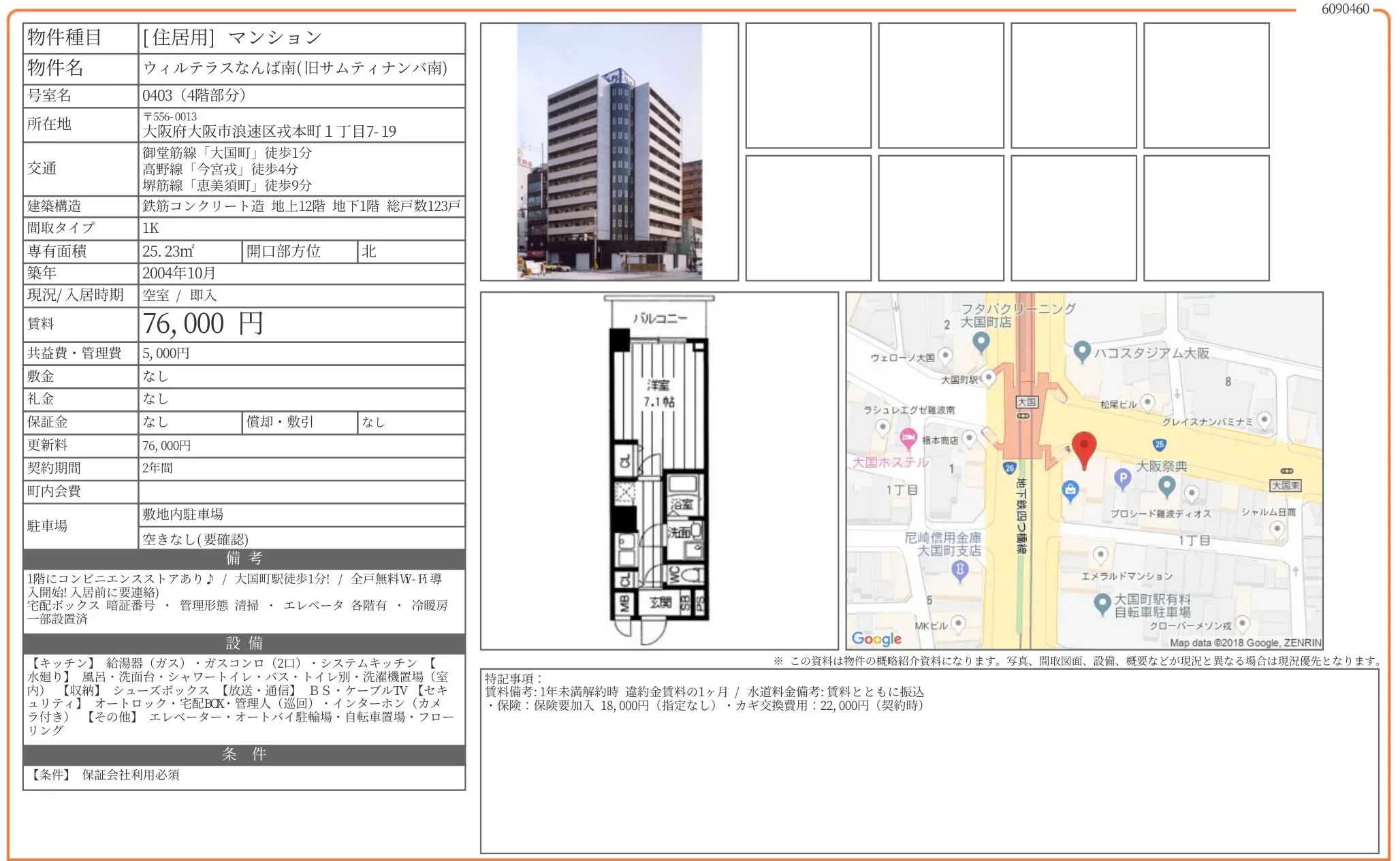Click the 備考 section header
The image size is (1400, 861).
tap(244, 559)
